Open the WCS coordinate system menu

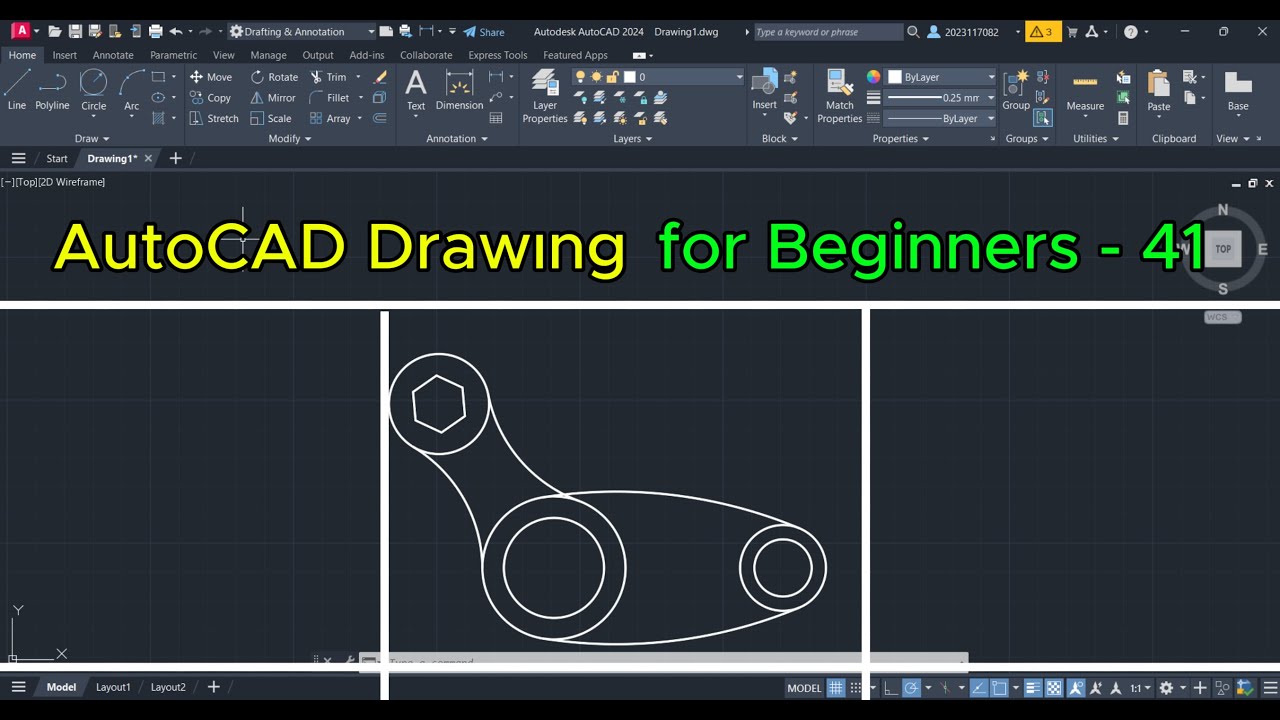click(x=1222, y=317)
